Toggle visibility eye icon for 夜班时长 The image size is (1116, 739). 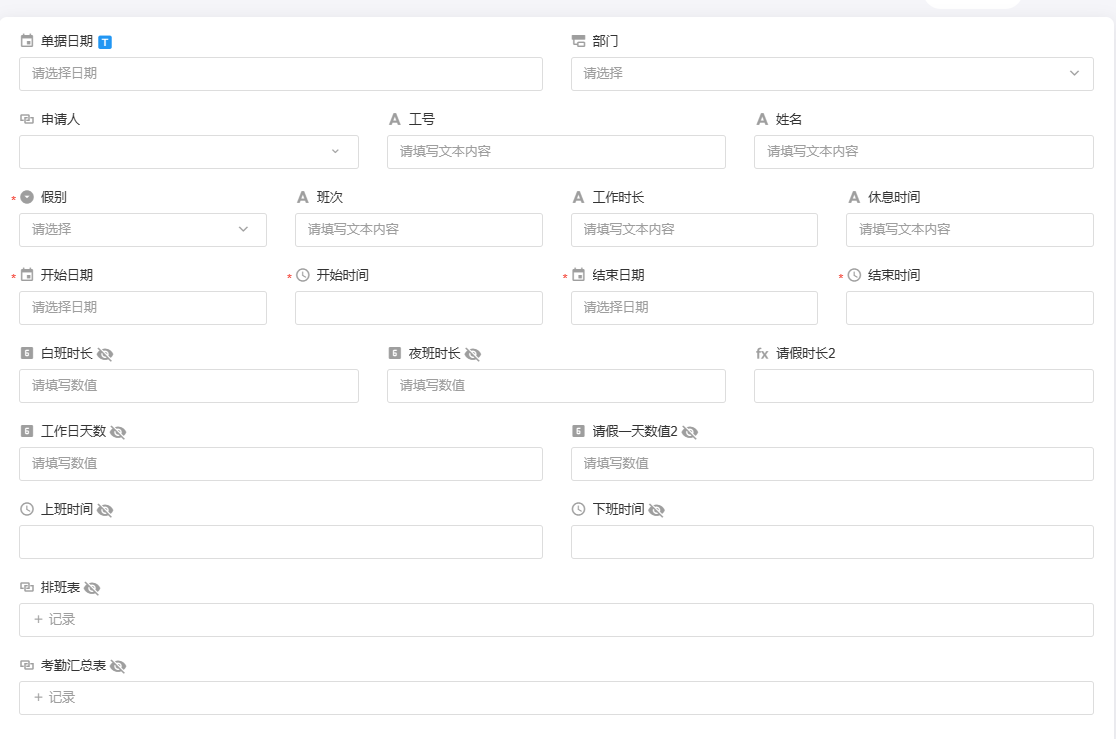[473, 354]
